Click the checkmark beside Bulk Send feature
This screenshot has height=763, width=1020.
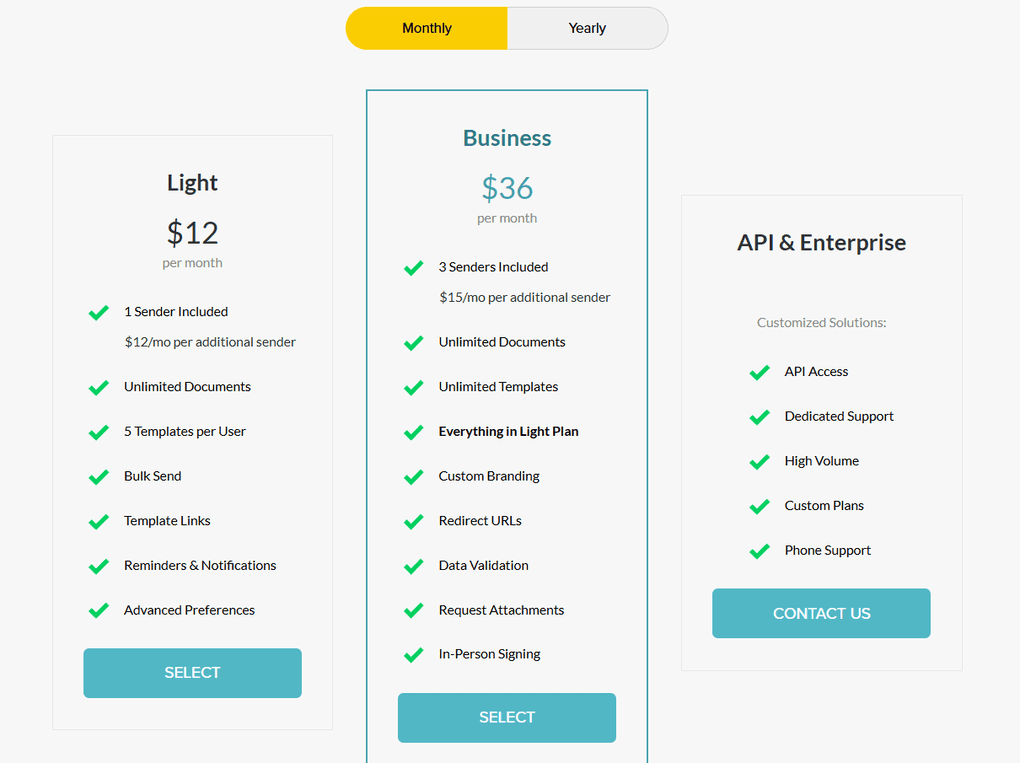click(98, 476)
